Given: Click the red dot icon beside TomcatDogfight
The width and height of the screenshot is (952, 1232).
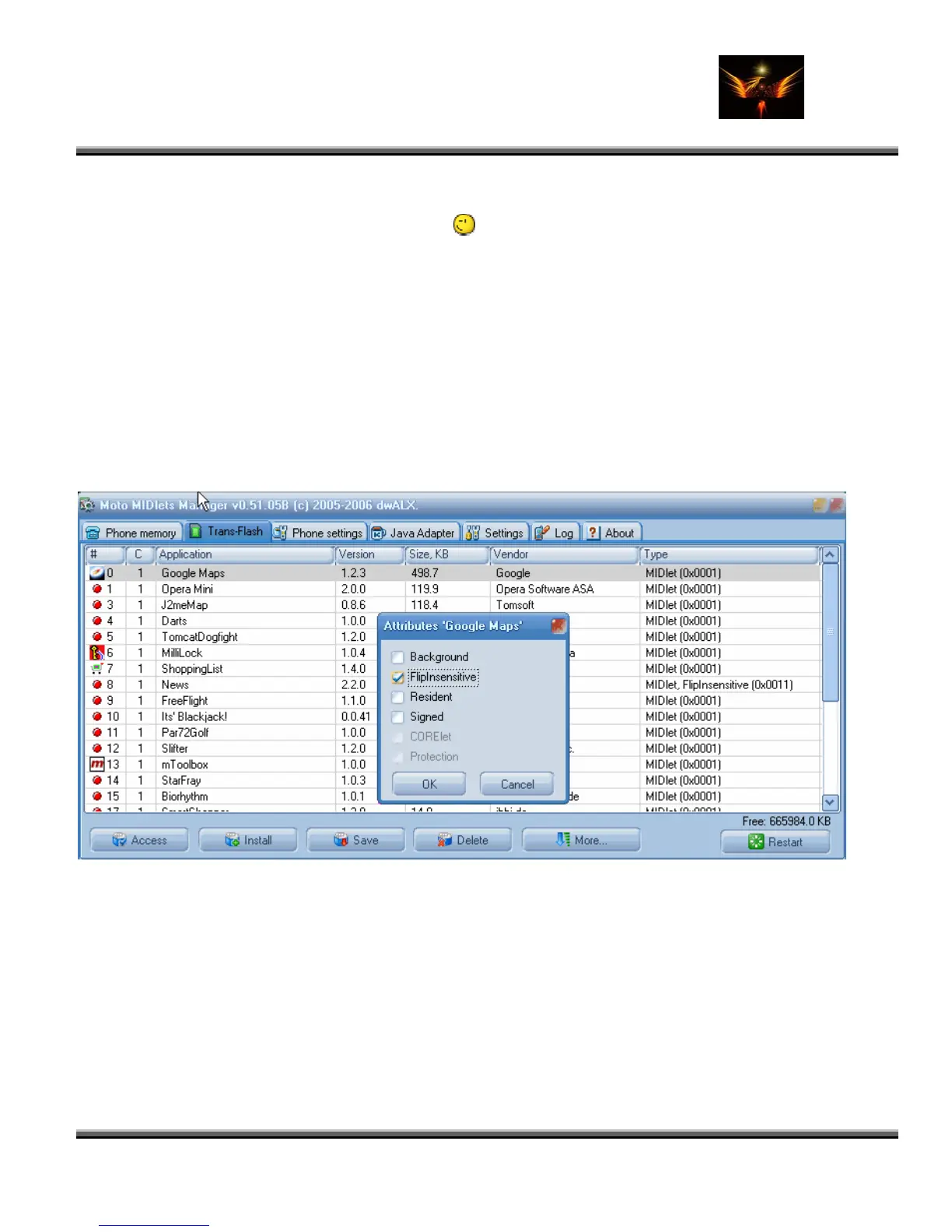Looking at the screenshot, I should coord(97,636).
